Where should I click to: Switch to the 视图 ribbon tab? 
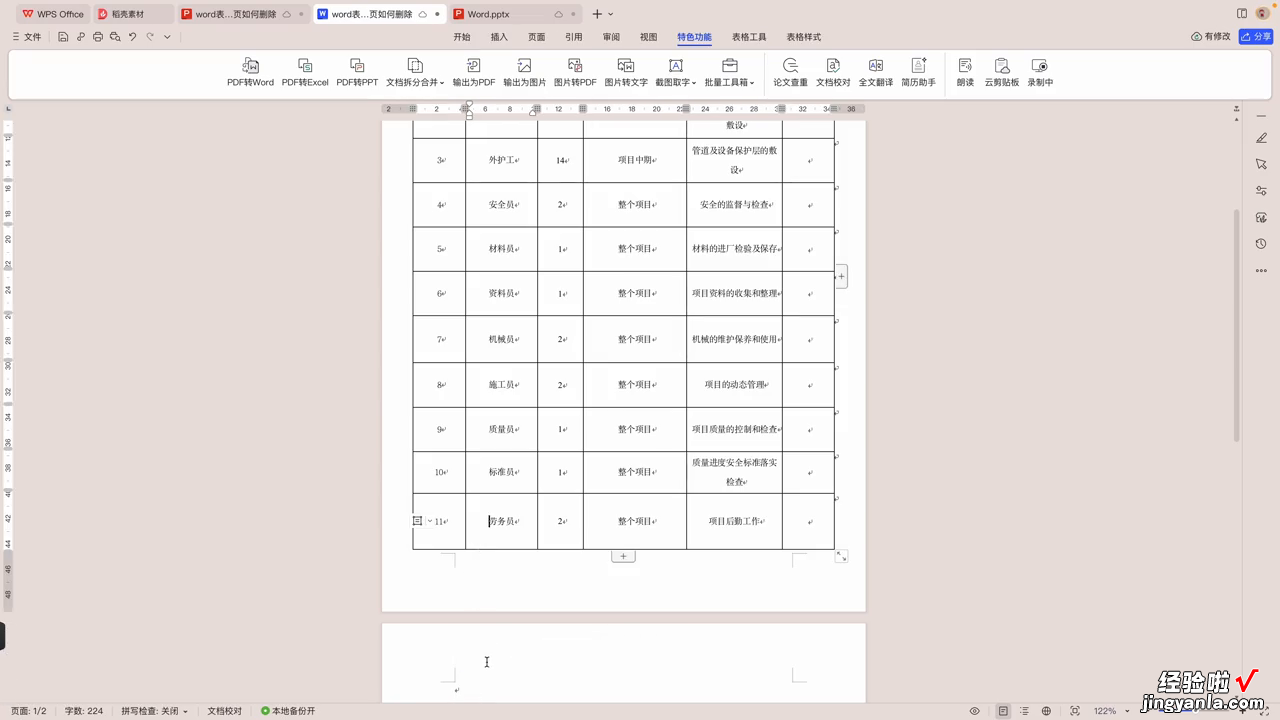(x=649, y=37)
